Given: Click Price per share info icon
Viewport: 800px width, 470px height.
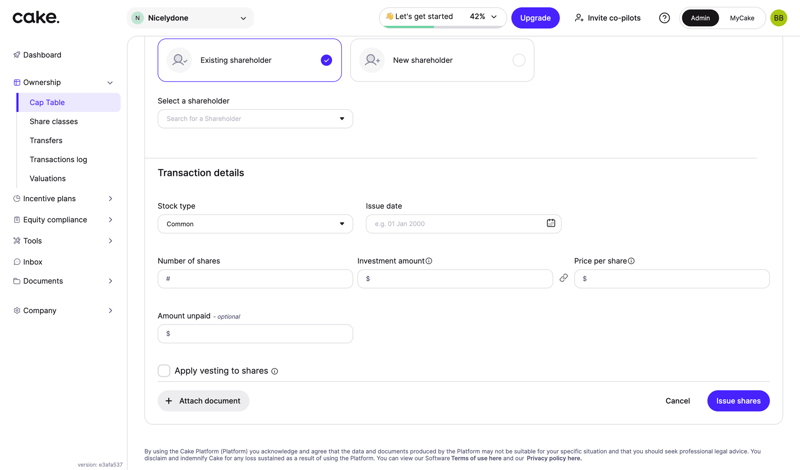Looking at the screenshot, I should (631, 261).
